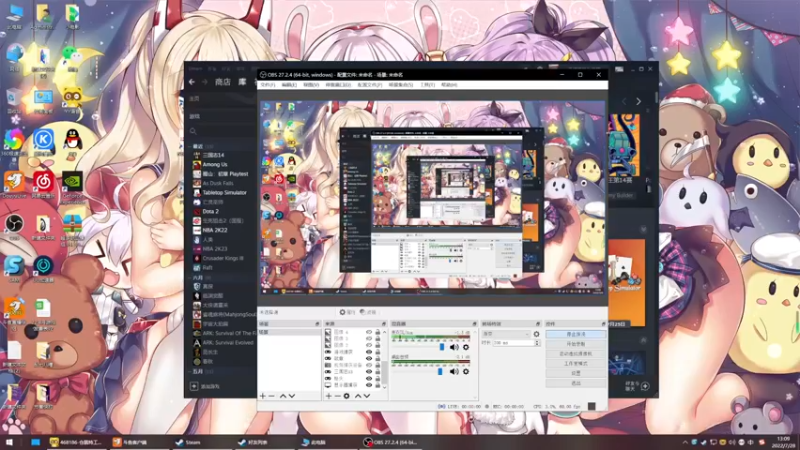Move the scene up in Scenes dock
The image size is (800, 450).
click(283, 396)
